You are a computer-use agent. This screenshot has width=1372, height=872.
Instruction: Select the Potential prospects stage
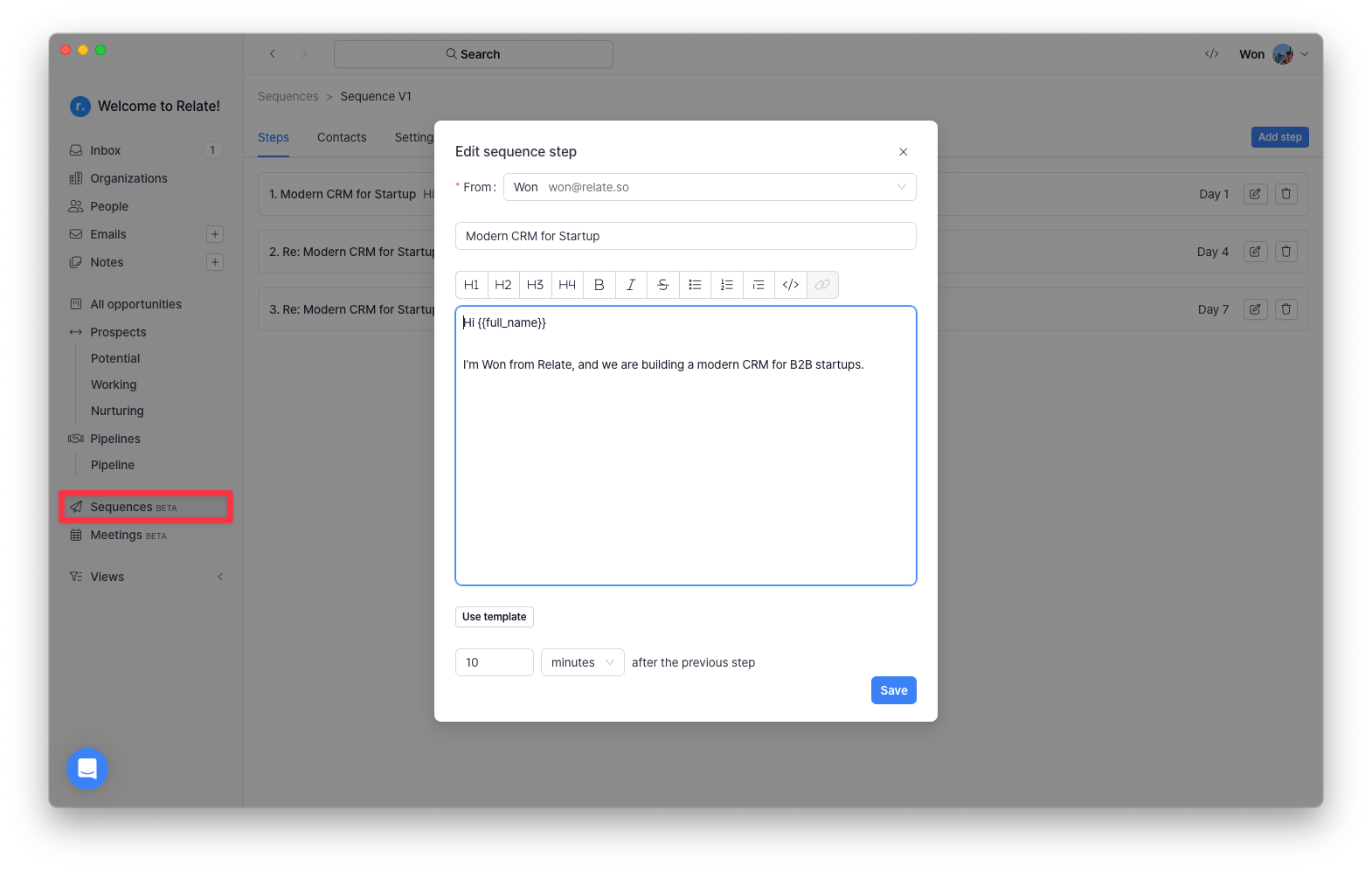coord(115,358)
